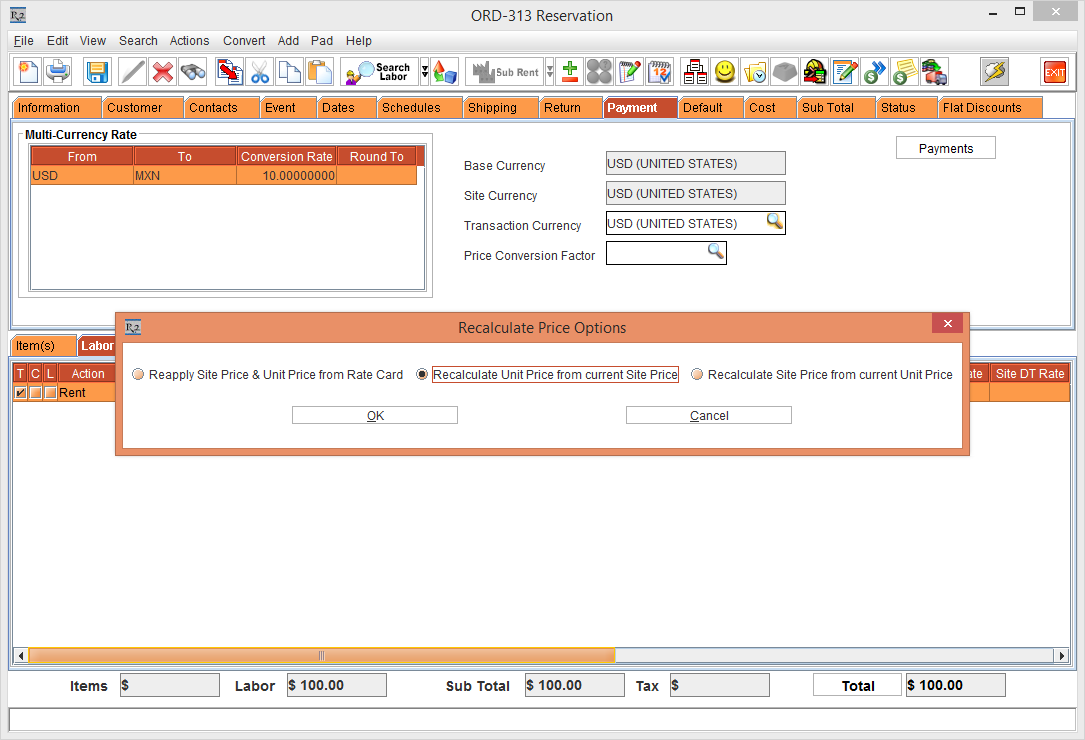Screen dimensions: 1085x740
Task: Click the yellow smiley face icon
Action: pos(725,72)
